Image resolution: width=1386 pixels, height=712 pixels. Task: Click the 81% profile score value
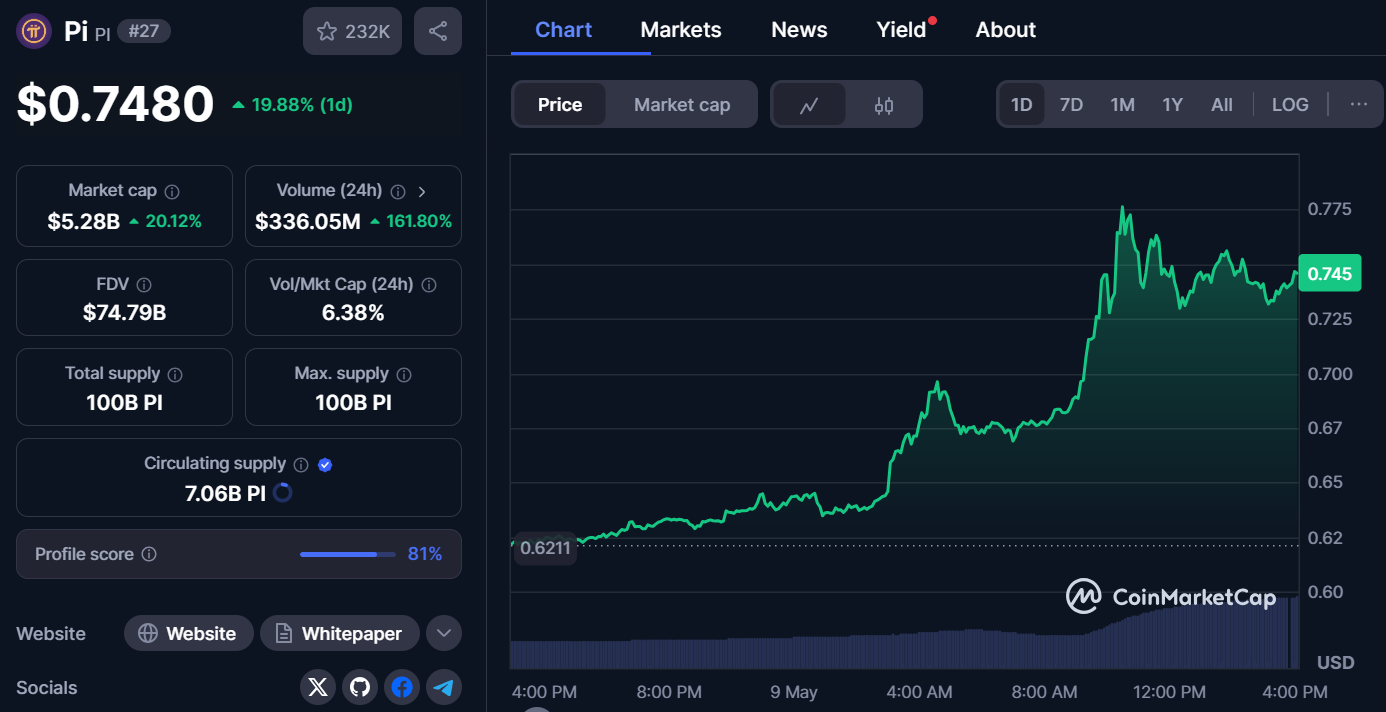[x=425, y=554]
